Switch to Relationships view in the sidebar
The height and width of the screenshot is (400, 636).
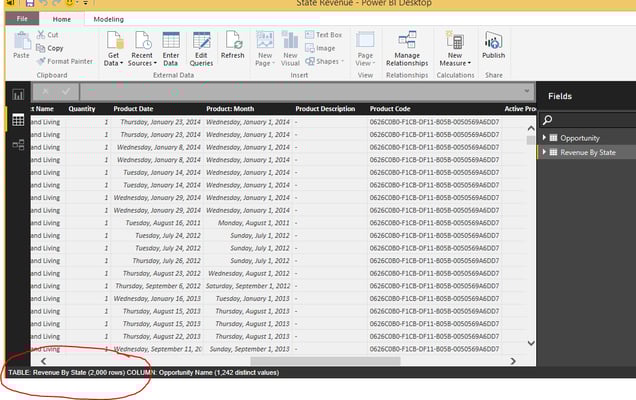(18, 145)
